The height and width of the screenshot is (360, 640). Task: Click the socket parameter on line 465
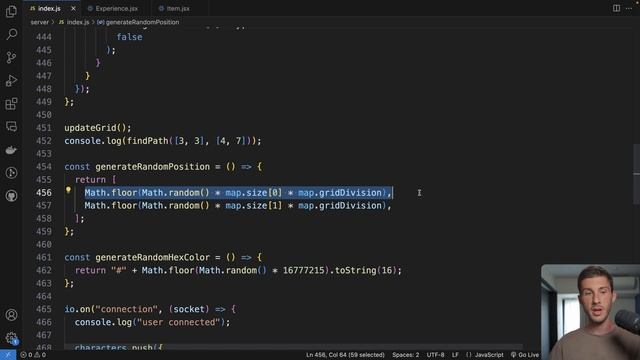(x=189, y=309)
